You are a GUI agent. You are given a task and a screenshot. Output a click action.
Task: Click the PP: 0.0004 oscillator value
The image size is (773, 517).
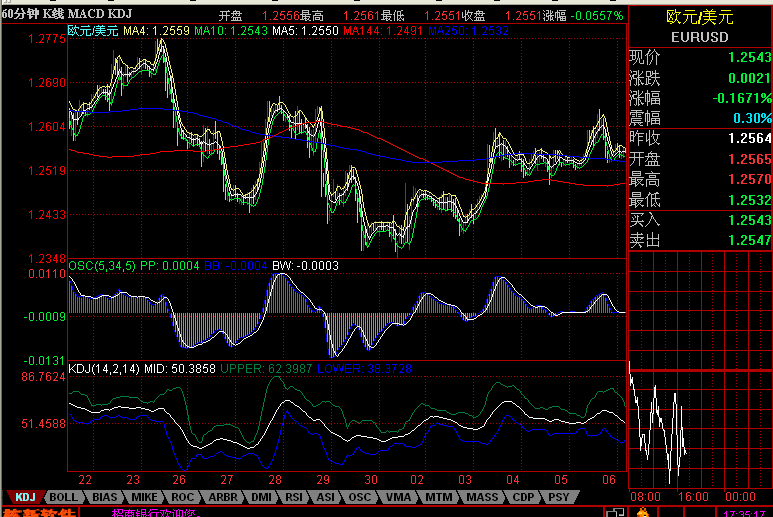[170, 266]
